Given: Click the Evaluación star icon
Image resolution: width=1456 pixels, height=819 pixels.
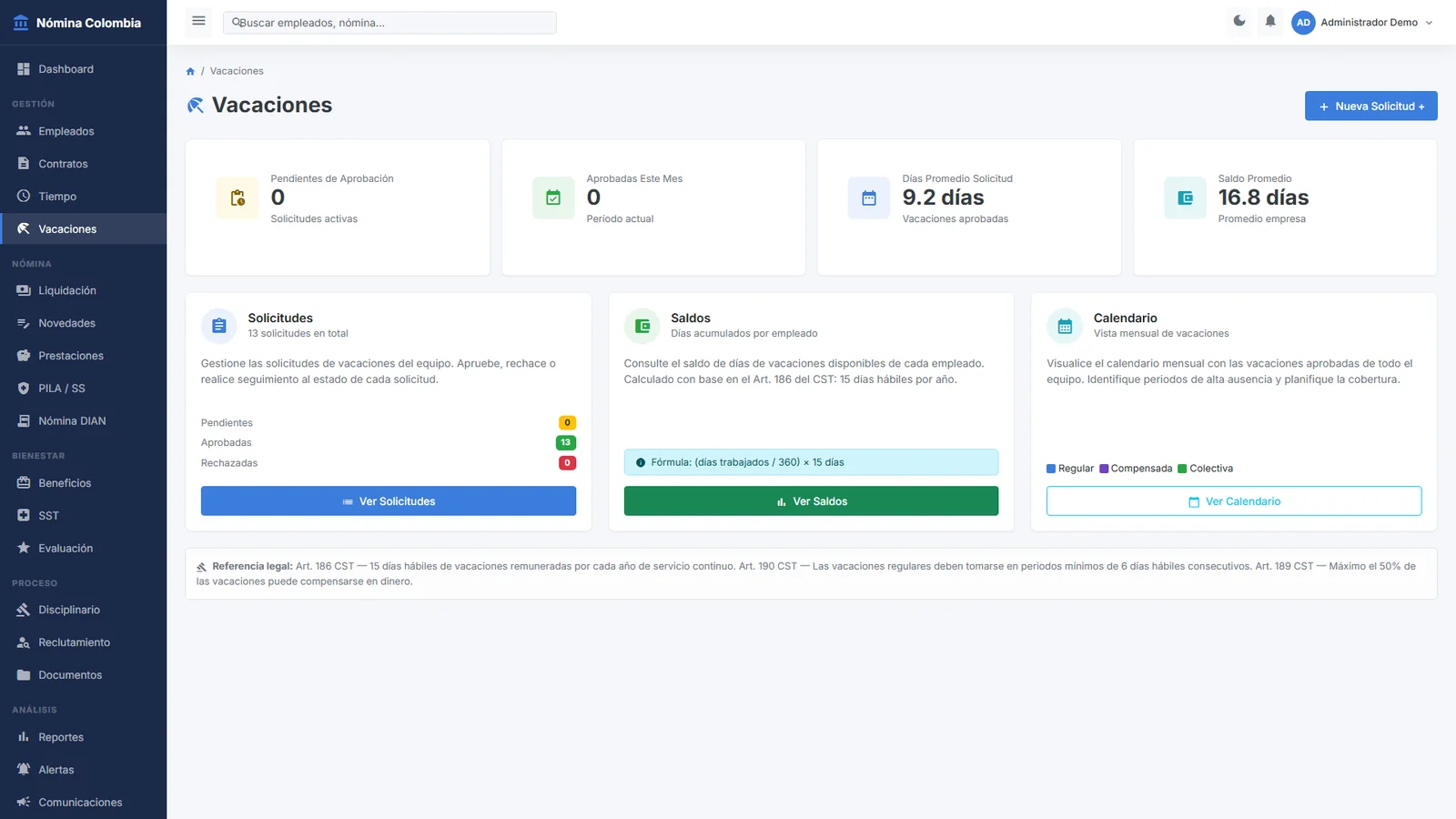Looking at the screenshot, I should tap(24, 548).
